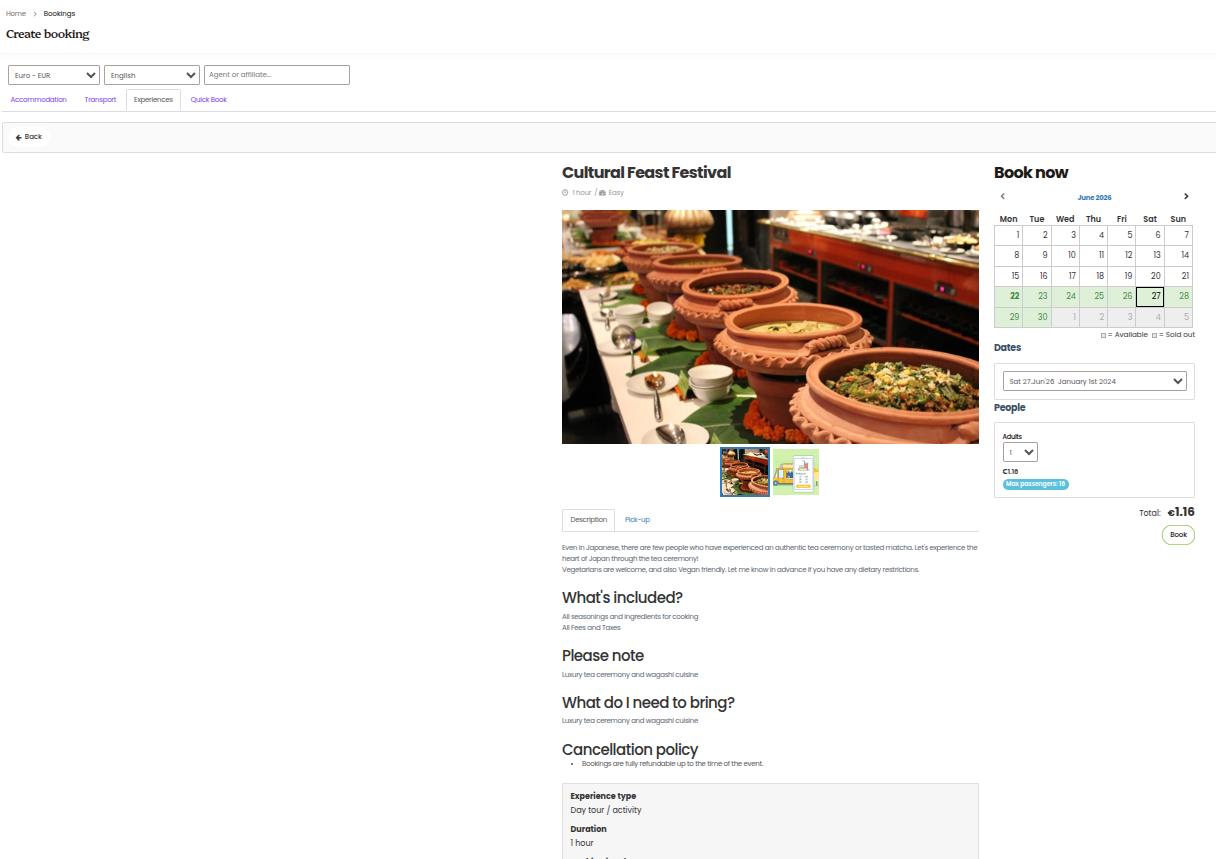Select the food pots thumbnail image
Viewport: 1216px width, 859px height.
[x=745, y=472]
